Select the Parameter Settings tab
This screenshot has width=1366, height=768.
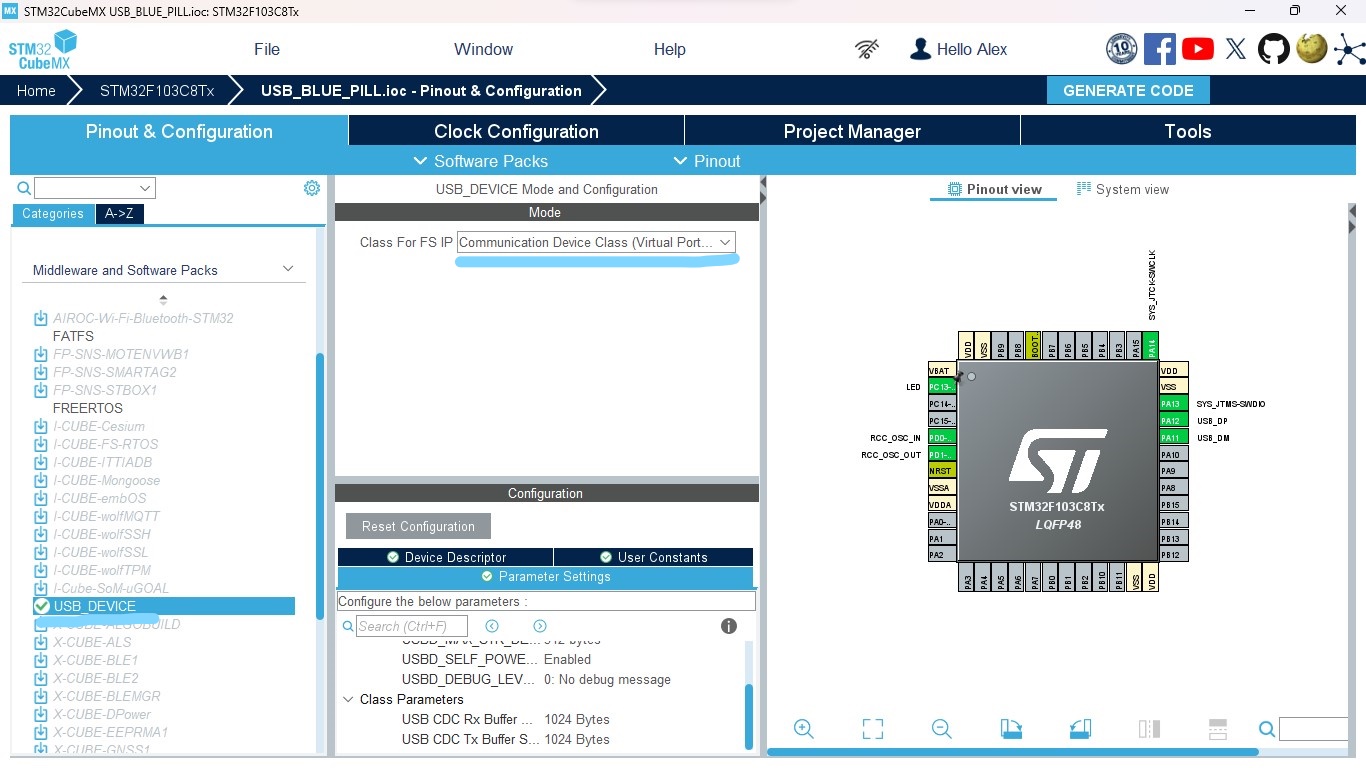point(545,577)
